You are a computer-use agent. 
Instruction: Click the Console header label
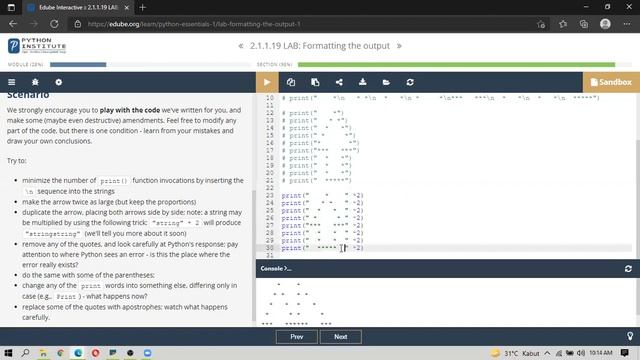(x=276, y=269)
